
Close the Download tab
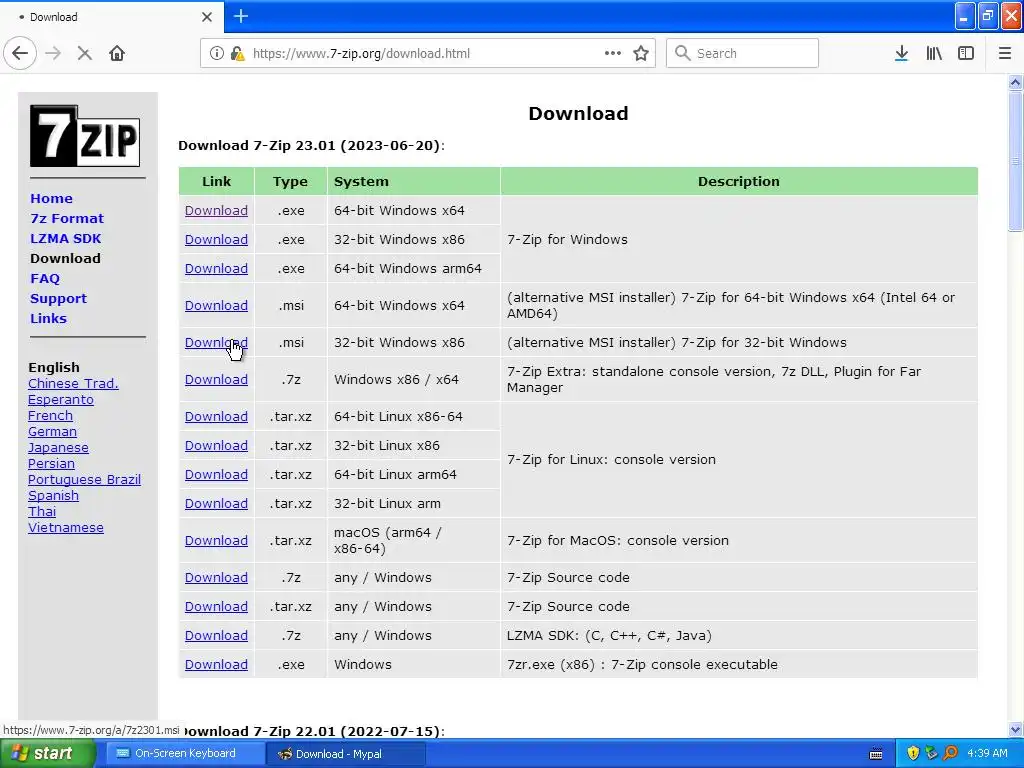coord(206,17)
